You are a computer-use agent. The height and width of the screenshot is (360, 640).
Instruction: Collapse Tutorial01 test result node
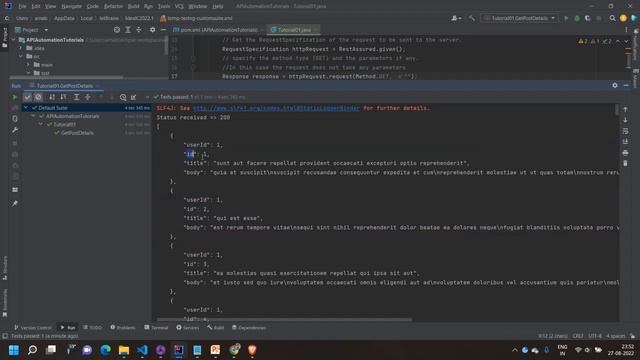[x=41, y=124]
